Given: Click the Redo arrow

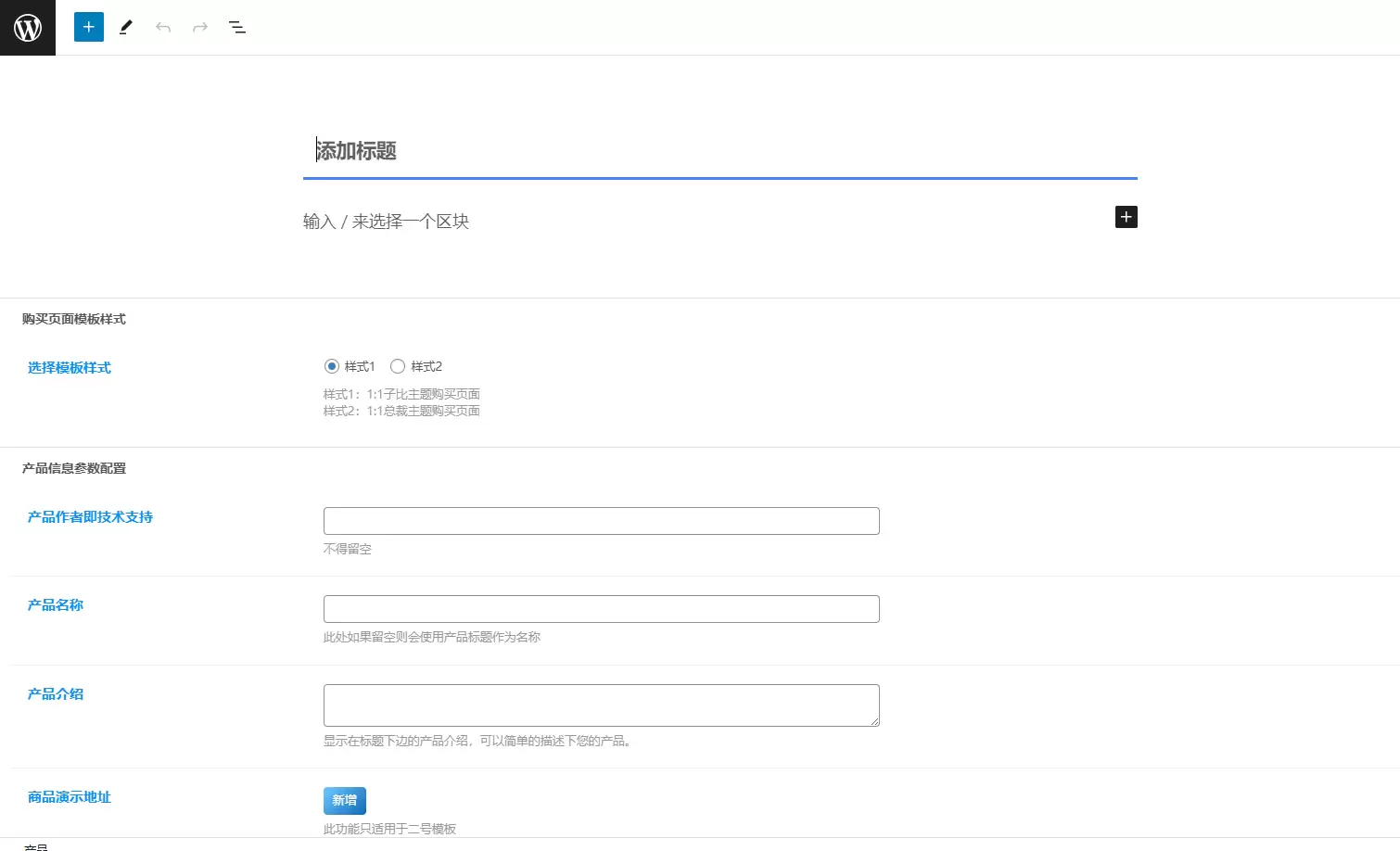Looking at the screenshot, I should [200, 27].
